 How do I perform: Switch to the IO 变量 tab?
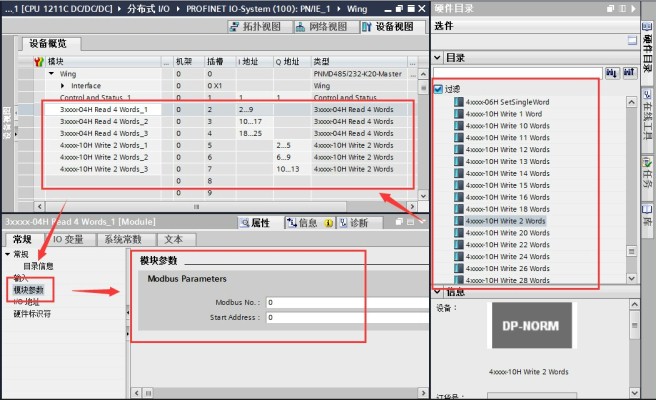click(x=71, y=240)
